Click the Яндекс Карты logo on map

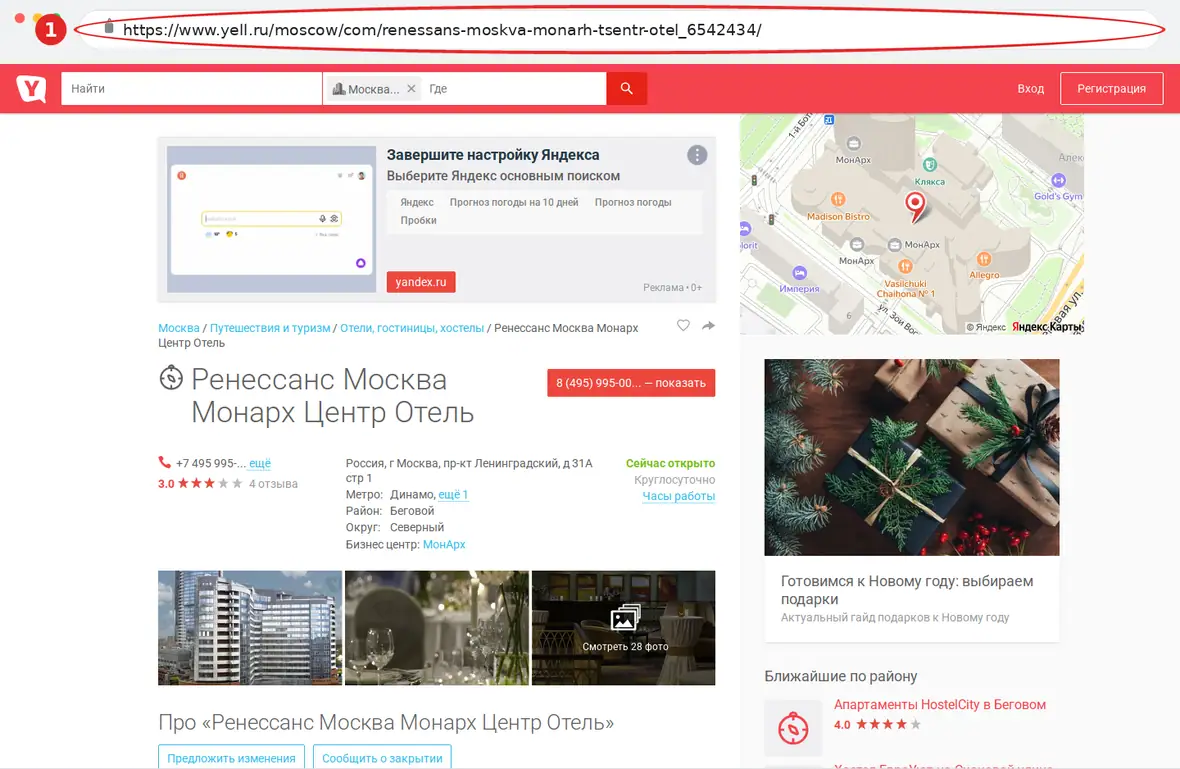click(1046, 327)
